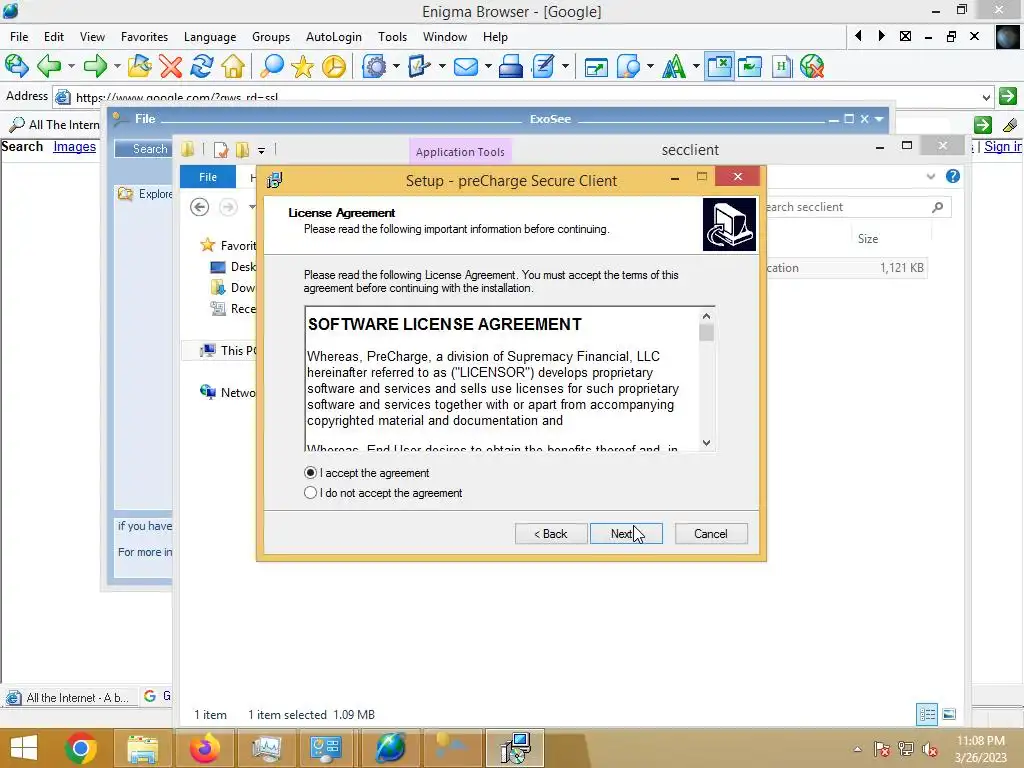Switch to the Application Tools ribbon tab
The image size is (1024, 768).
pos(460,152)
